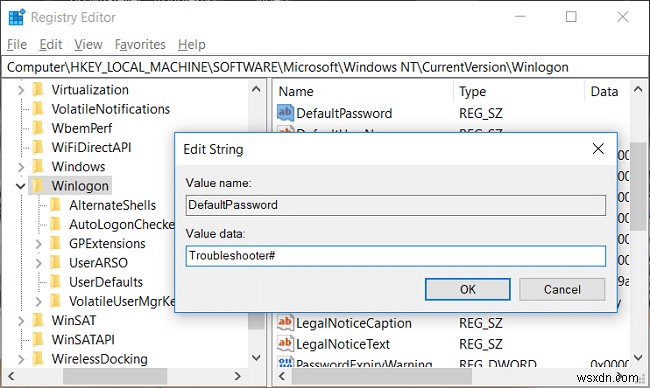
Task: Expand the Virtualization key
Action: tap(21, 90)
